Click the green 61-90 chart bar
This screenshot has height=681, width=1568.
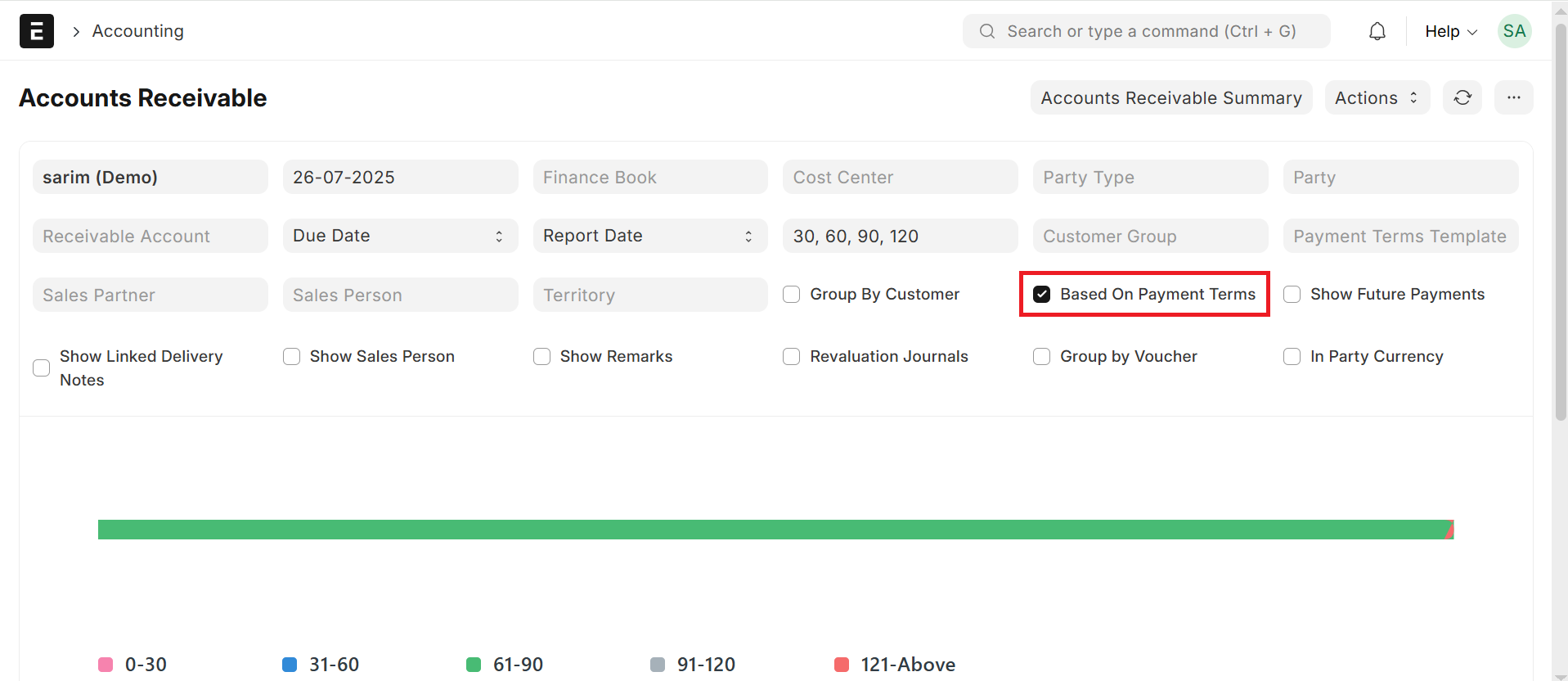[769, 530]
